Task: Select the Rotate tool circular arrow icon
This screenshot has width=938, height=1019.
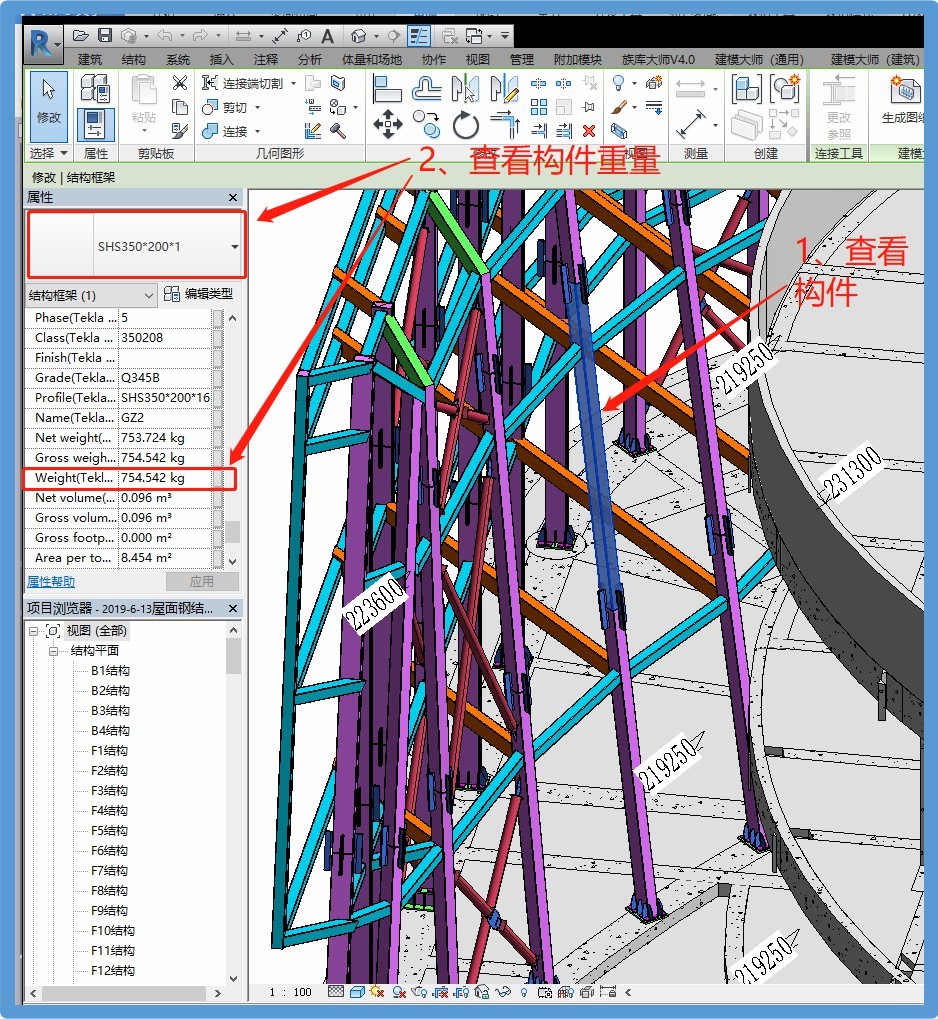Action: [465, 125]
